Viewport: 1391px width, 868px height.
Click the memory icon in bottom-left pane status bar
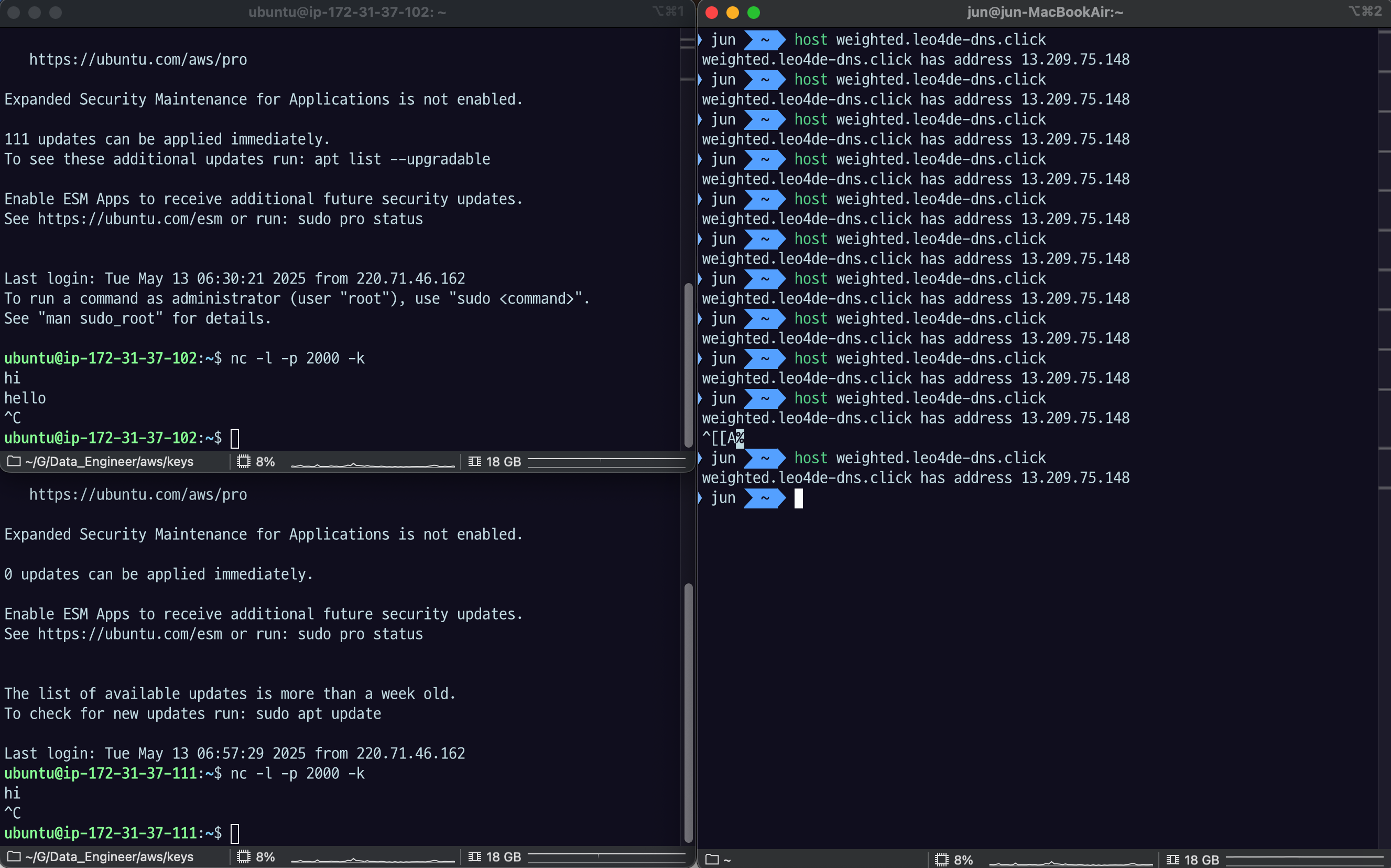pyautogui.click(x=474, y=856)
